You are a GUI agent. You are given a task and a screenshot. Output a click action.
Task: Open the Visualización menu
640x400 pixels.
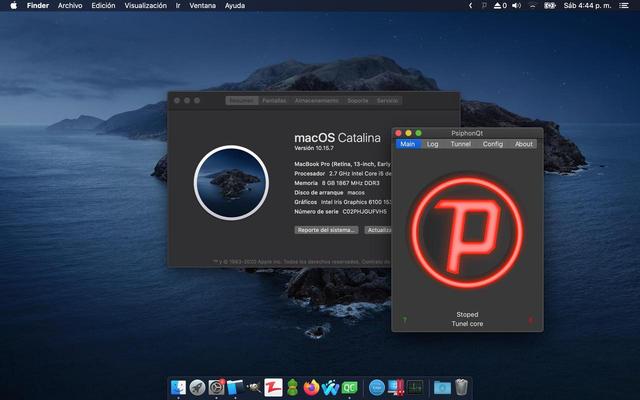145,5
